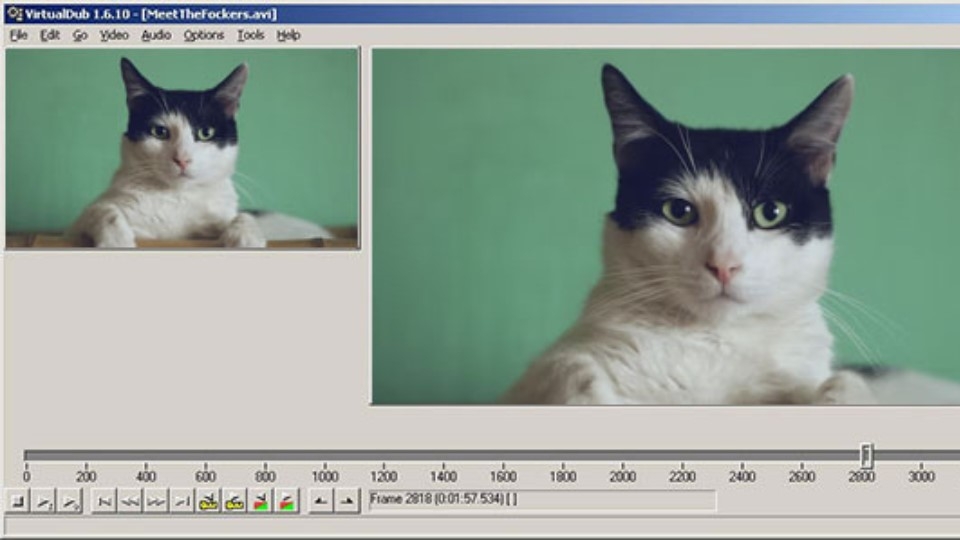Jump to the start of the video

point(104,501)
